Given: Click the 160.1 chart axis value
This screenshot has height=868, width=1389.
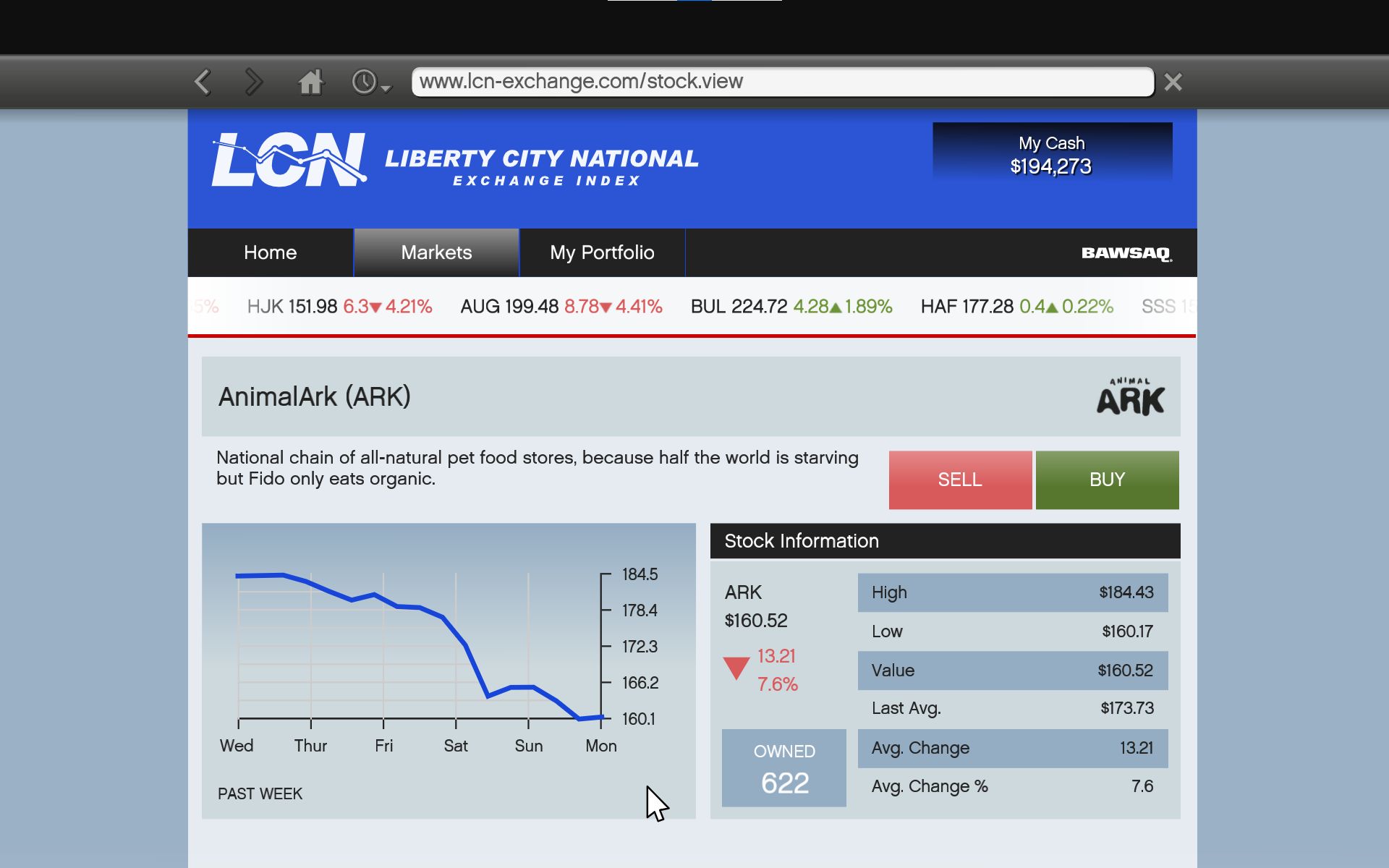Looking at the screenshot, I should [x=638, y=719].
